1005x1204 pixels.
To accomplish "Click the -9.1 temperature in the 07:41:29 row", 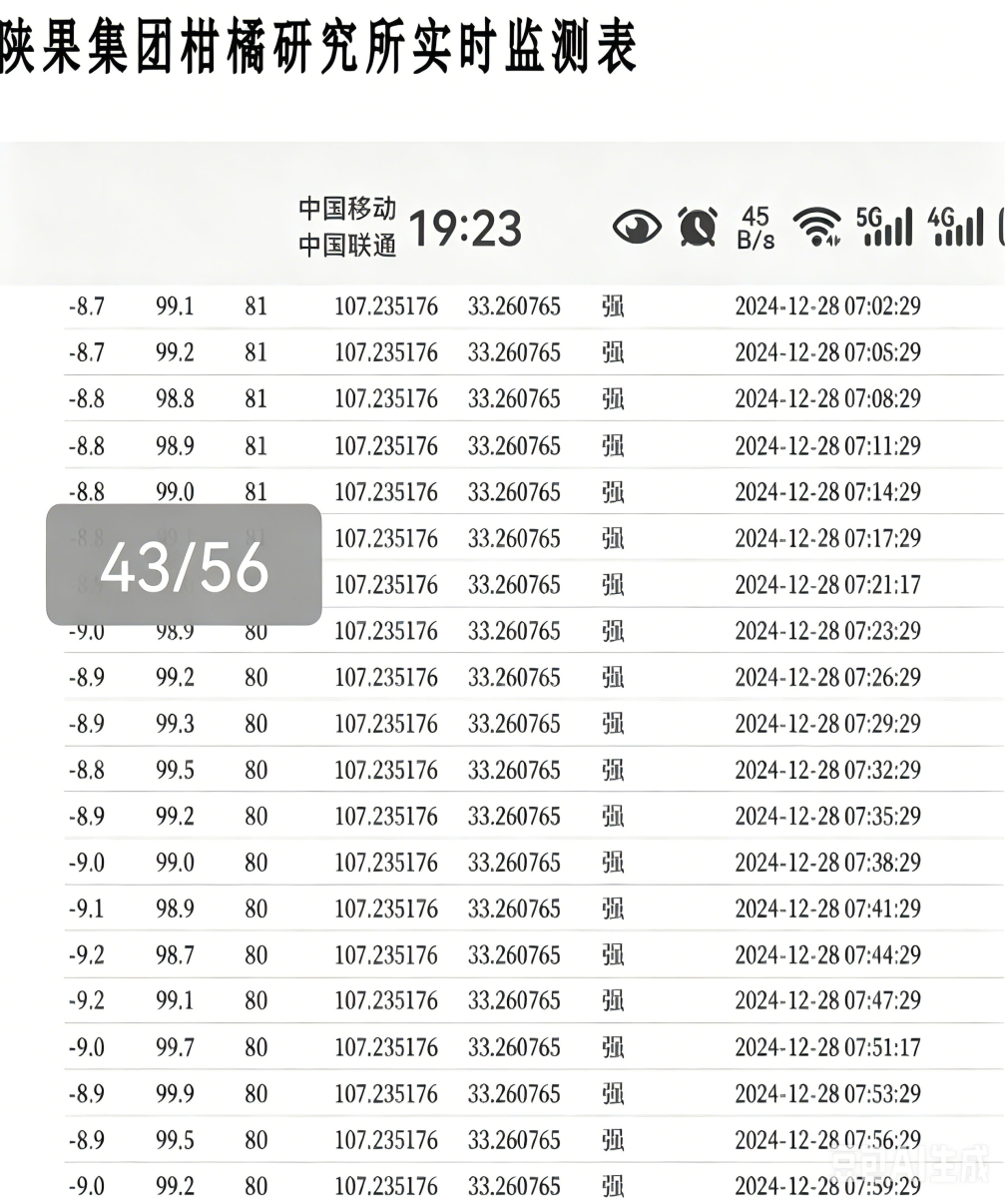I will point(86,908).
